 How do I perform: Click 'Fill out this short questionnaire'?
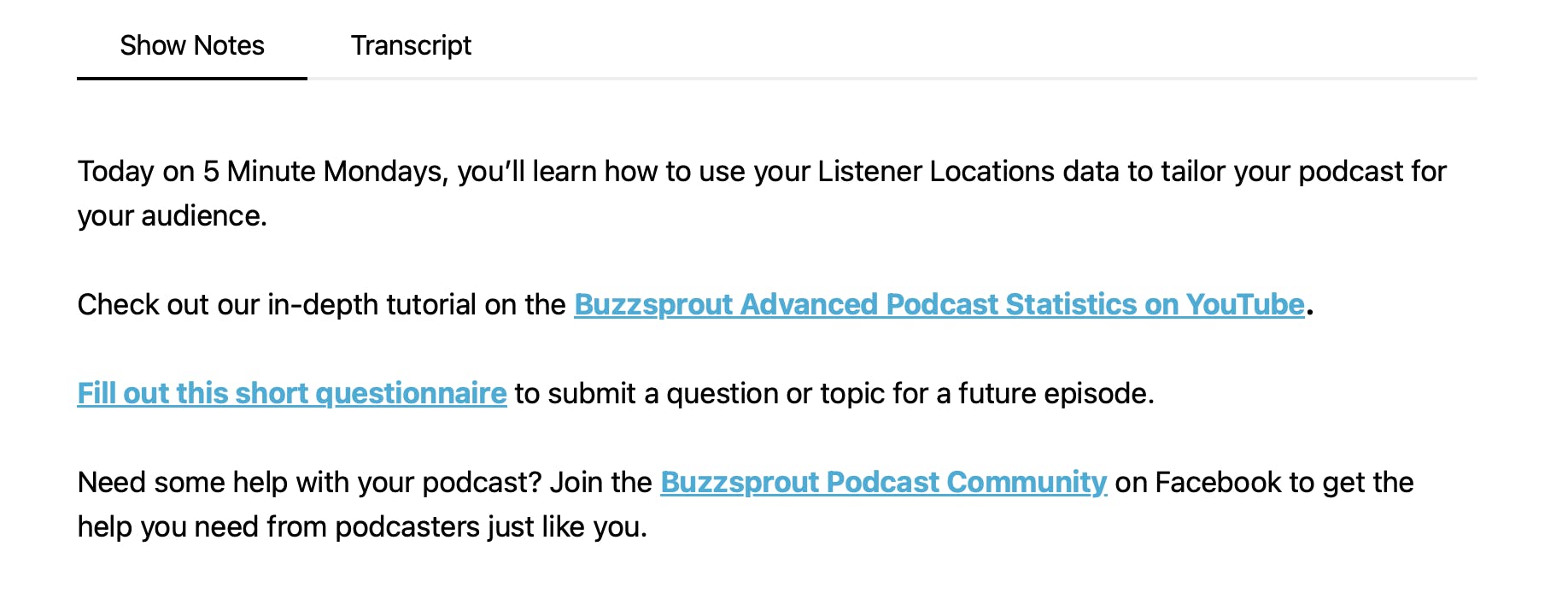pyautogui.click(x=291, y=393)
